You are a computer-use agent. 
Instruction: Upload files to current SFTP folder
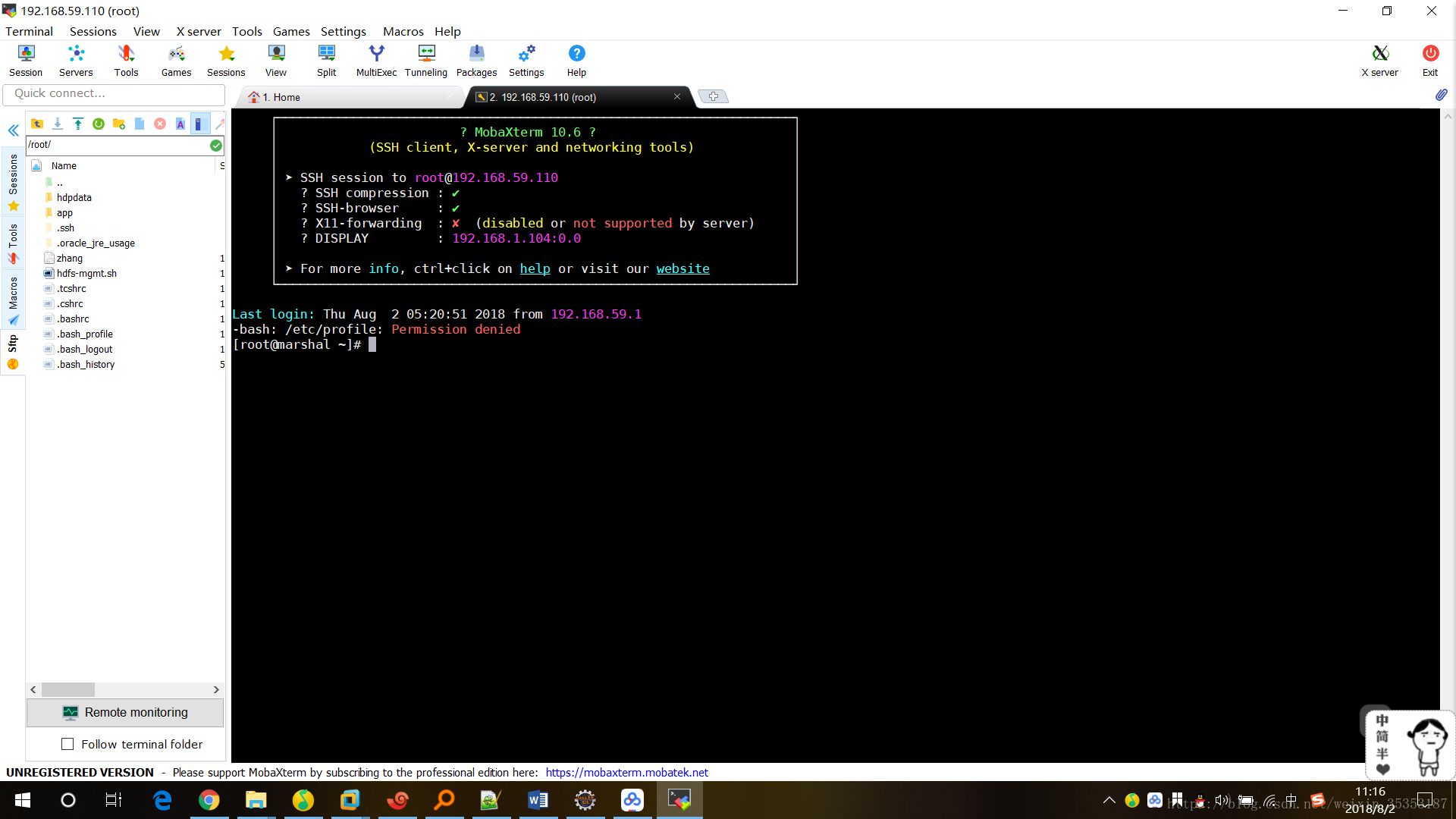pyautogui.click(x=78, y=124)
